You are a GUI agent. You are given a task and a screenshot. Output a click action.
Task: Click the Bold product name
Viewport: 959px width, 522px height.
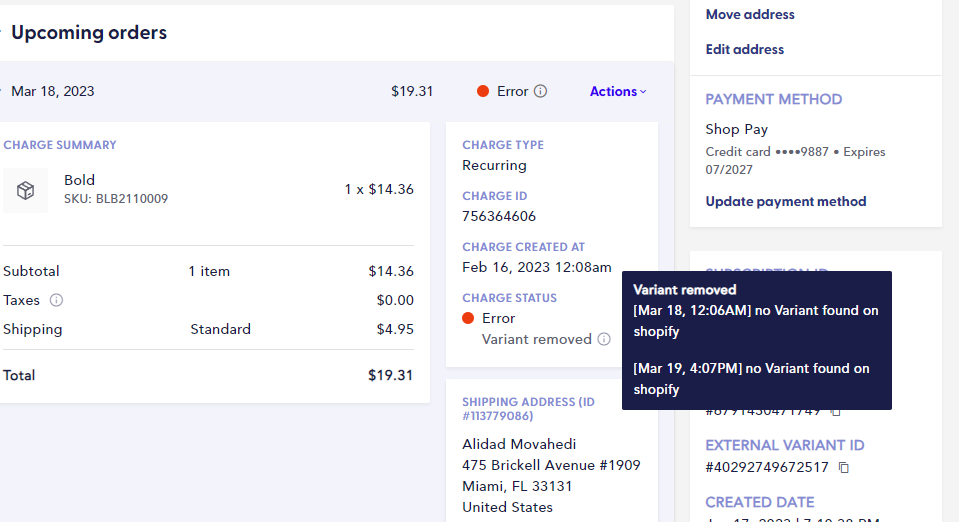tap(80, 180)
